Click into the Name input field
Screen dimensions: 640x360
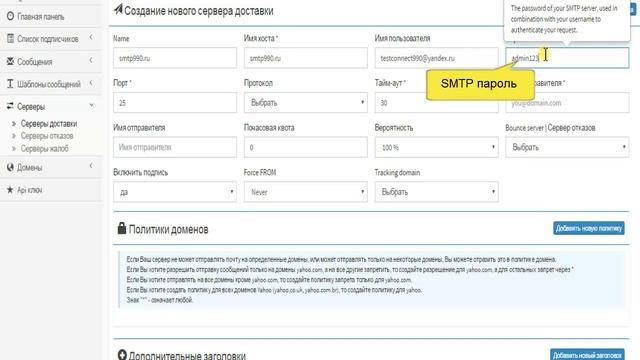[x=175, y=58]
